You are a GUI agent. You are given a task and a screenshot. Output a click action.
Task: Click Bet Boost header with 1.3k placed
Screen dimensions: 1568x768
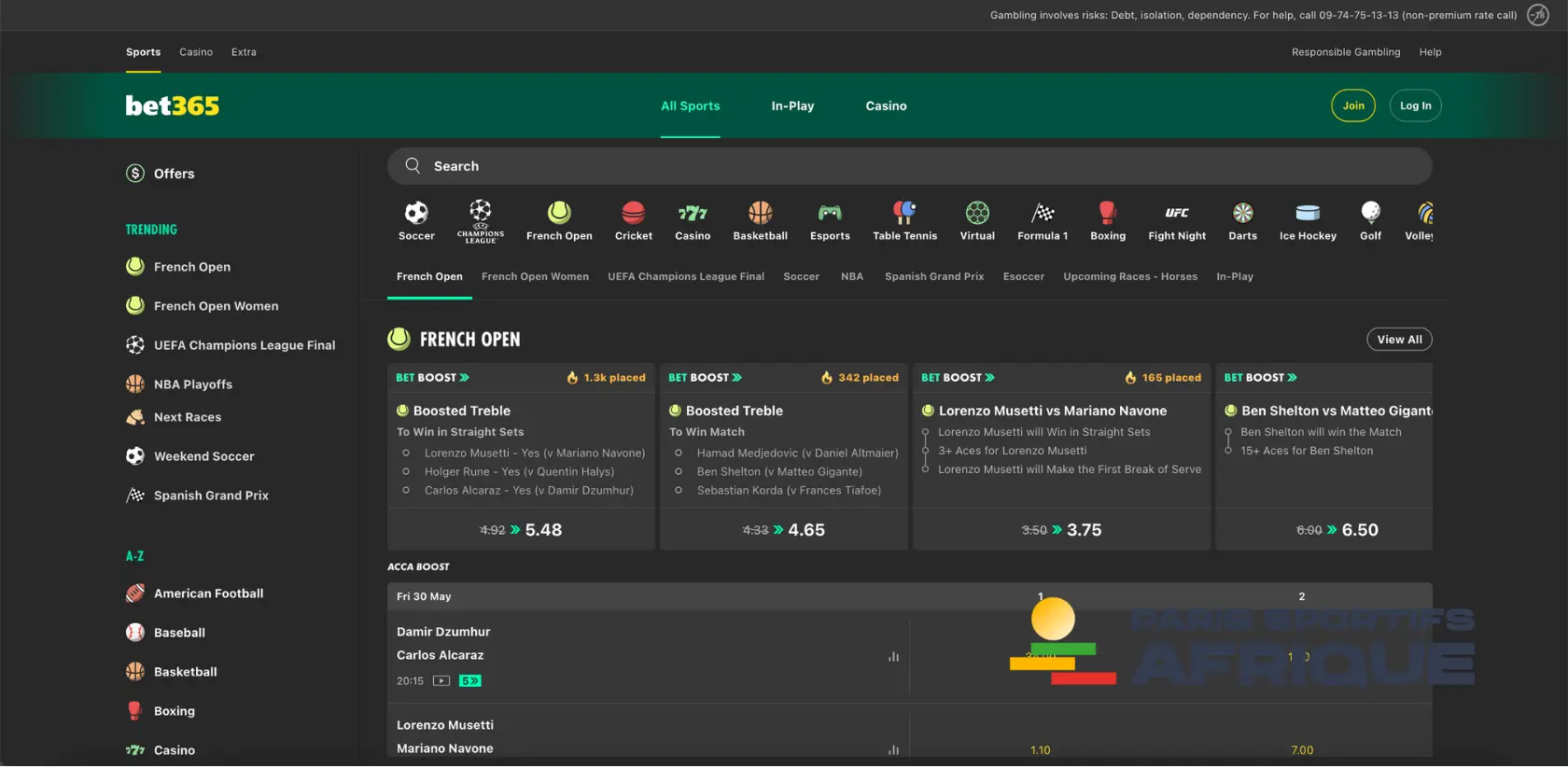click(521, 378)
